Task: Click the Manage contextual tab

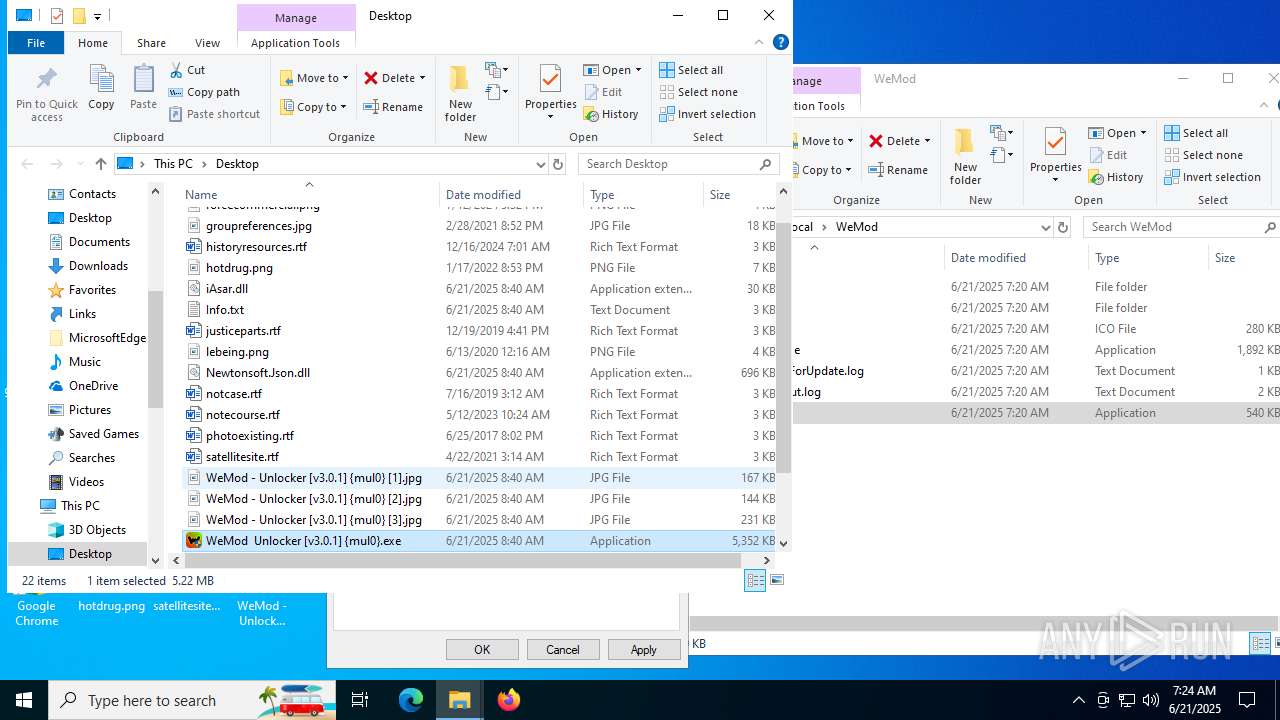Action: pos(296,17)
